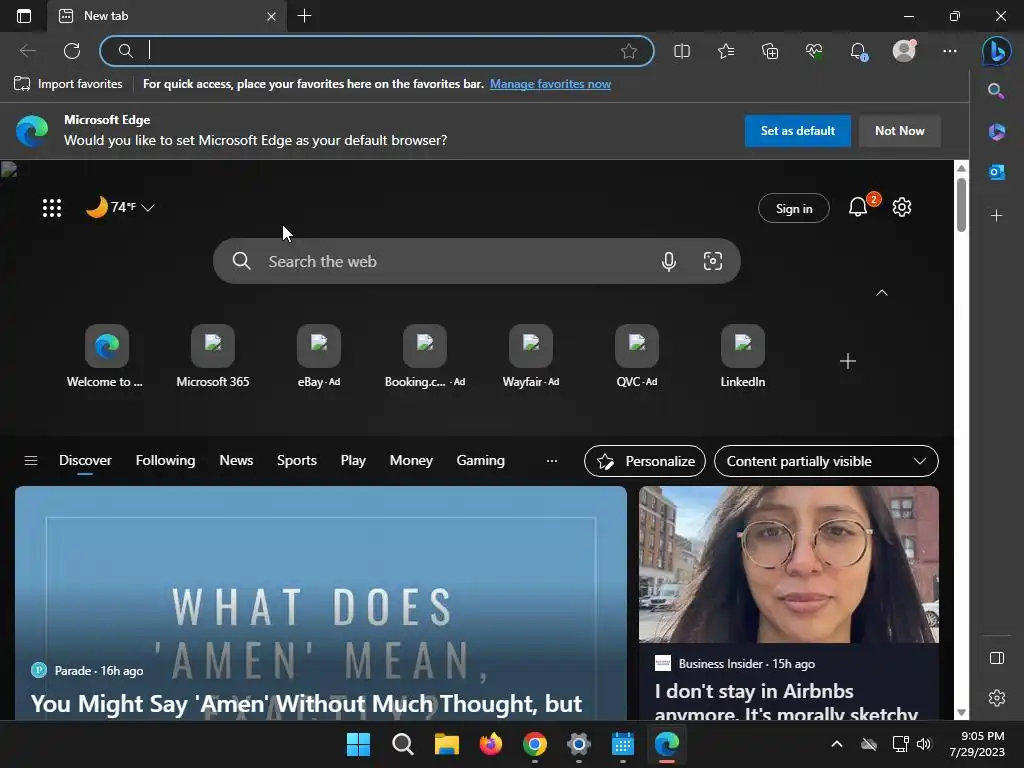Open the profile avatar icon

(904, 51)
